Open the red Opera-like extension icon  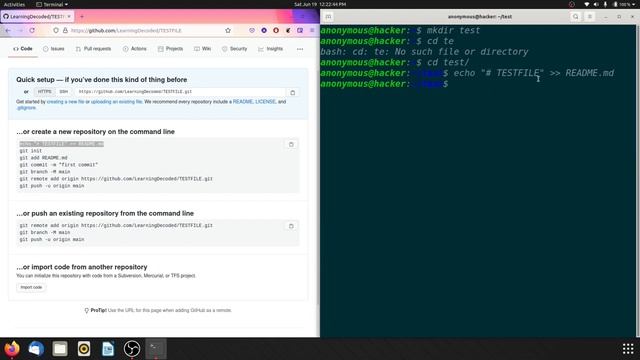point(276,31)
